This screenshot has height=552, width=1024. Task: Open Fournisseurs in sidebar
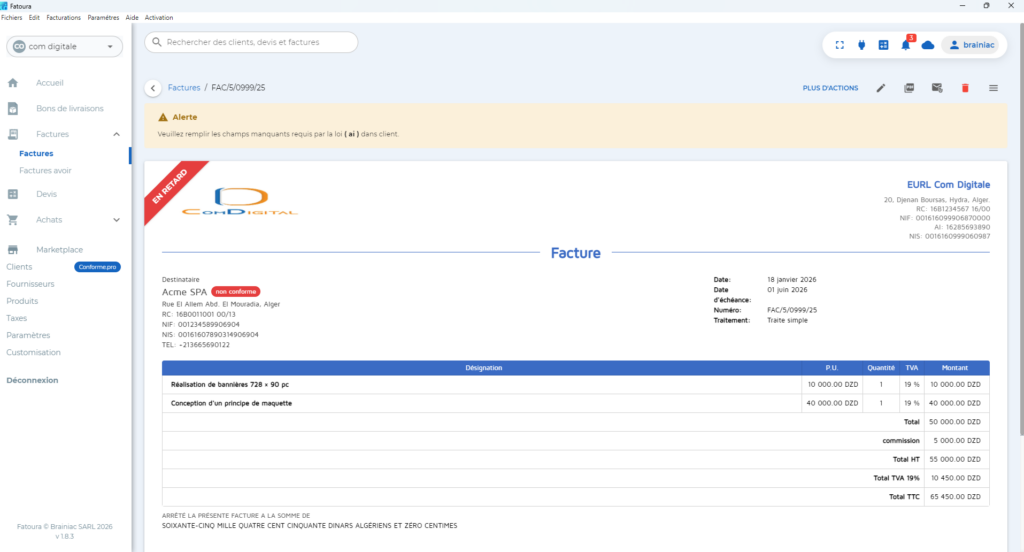point(30,284)
